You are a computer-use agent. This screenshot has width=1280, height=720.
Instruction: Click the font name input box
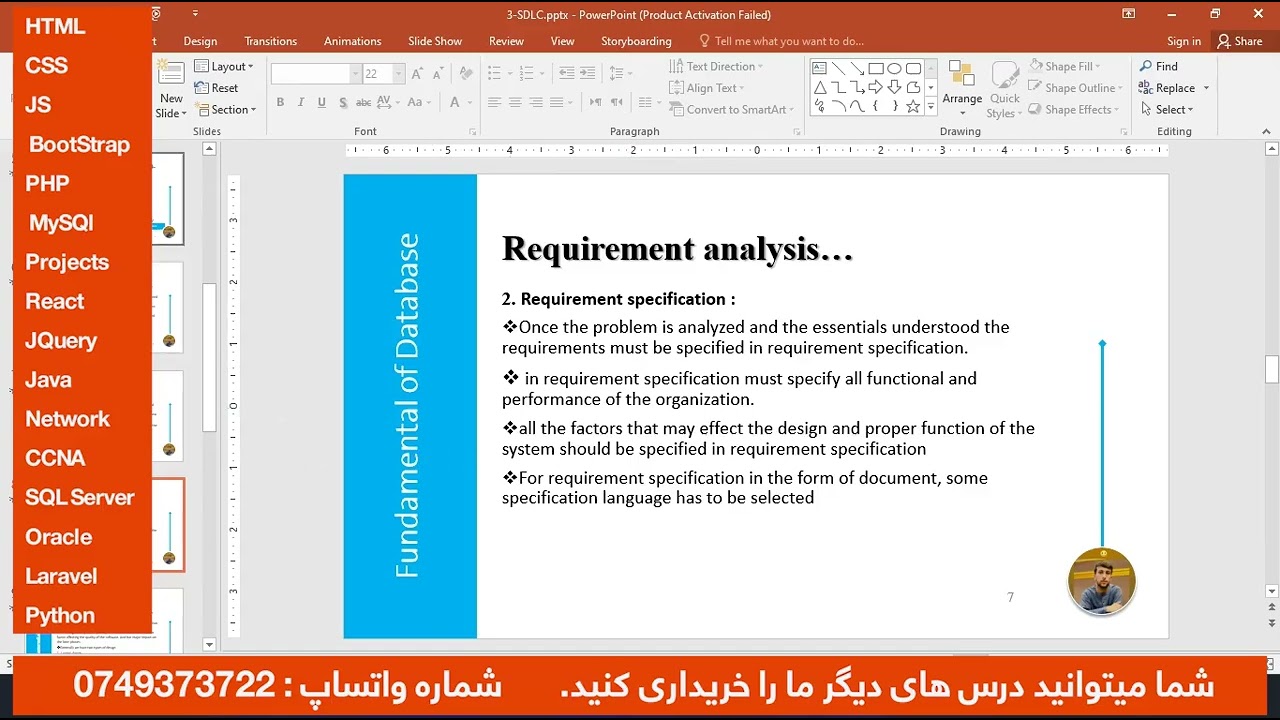pyautogui.click(x=310, y=74)
